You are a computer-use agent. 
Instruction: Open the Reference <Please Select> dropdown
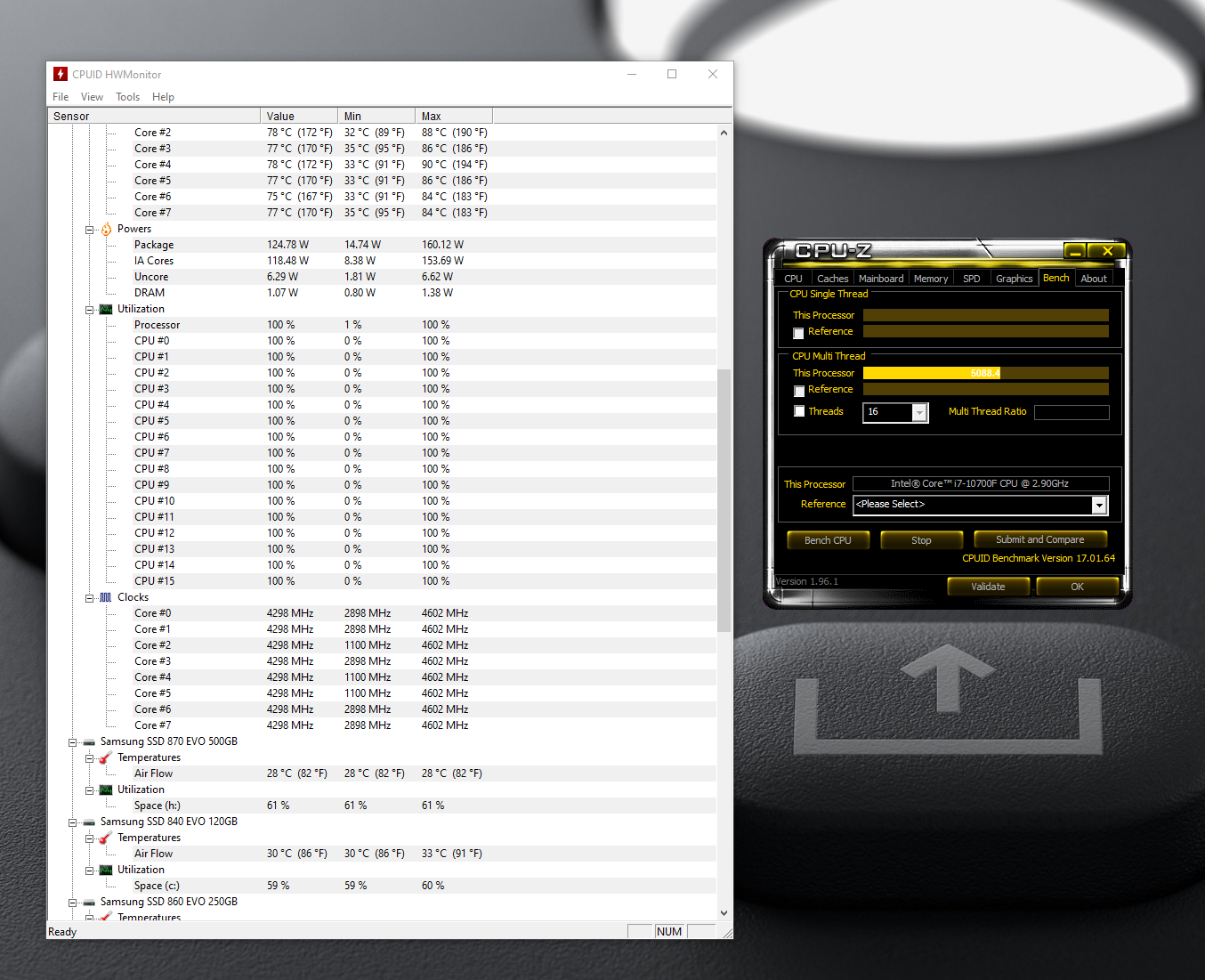(1099, 505)
